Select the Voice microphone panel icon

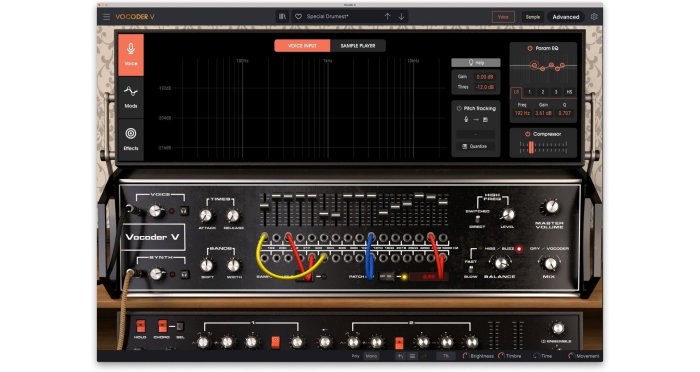click(x=131, y=54)
